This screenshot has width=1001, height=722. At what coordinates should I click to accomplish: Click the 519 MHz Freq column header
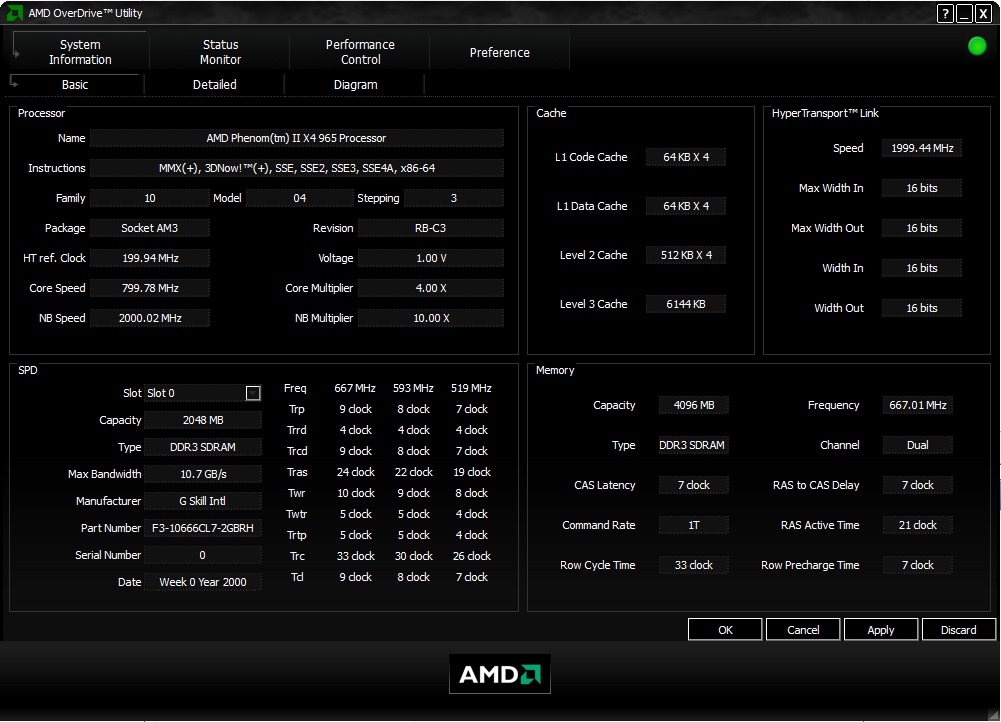[x=471, y=388]
